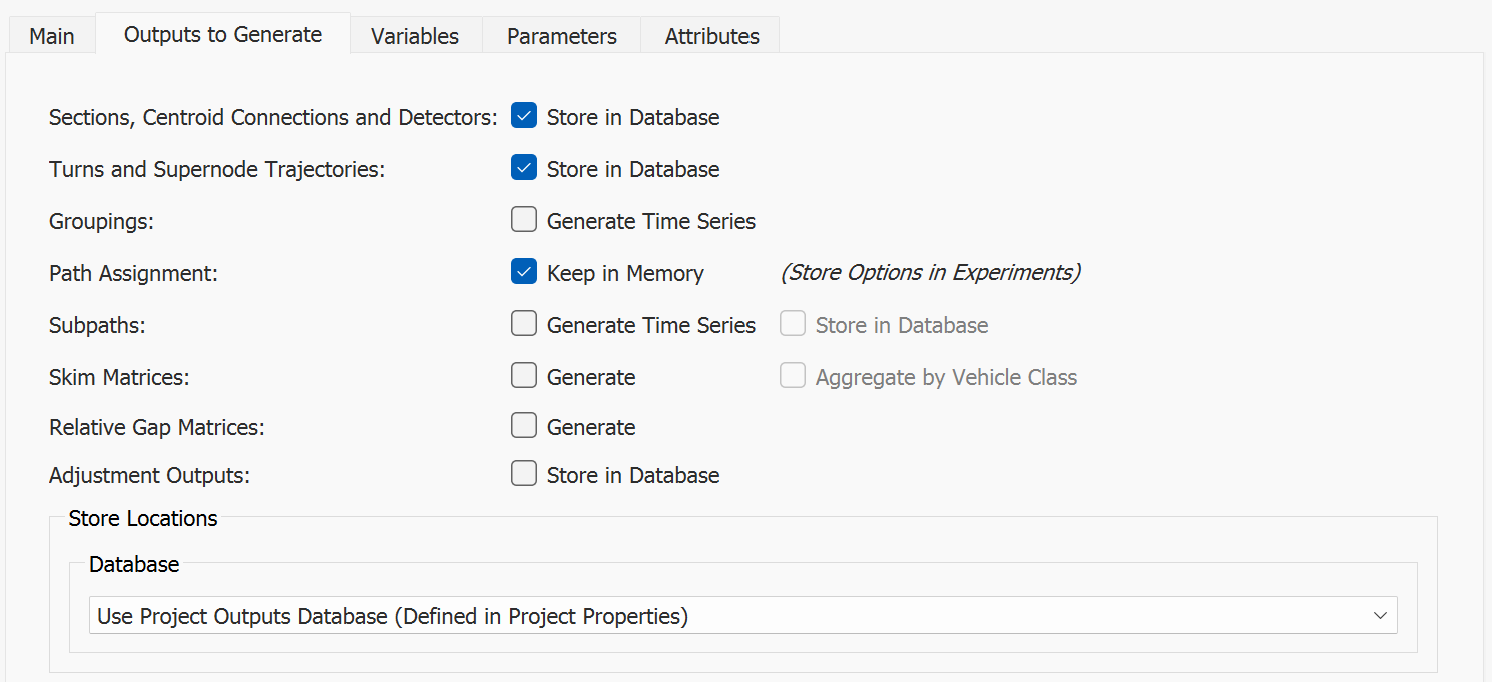Image resolution: width=1492 pixels, height=682 pixels.
Task: Click the Store Options in Experiments note
Action: tap(930, 272)
